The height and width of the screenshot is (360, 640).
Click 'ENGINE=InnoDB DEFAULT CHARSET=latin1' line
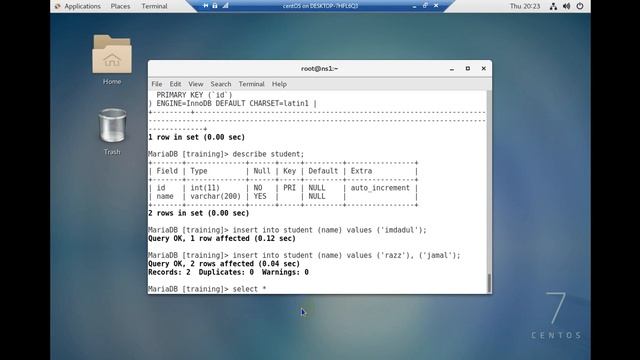233,103
